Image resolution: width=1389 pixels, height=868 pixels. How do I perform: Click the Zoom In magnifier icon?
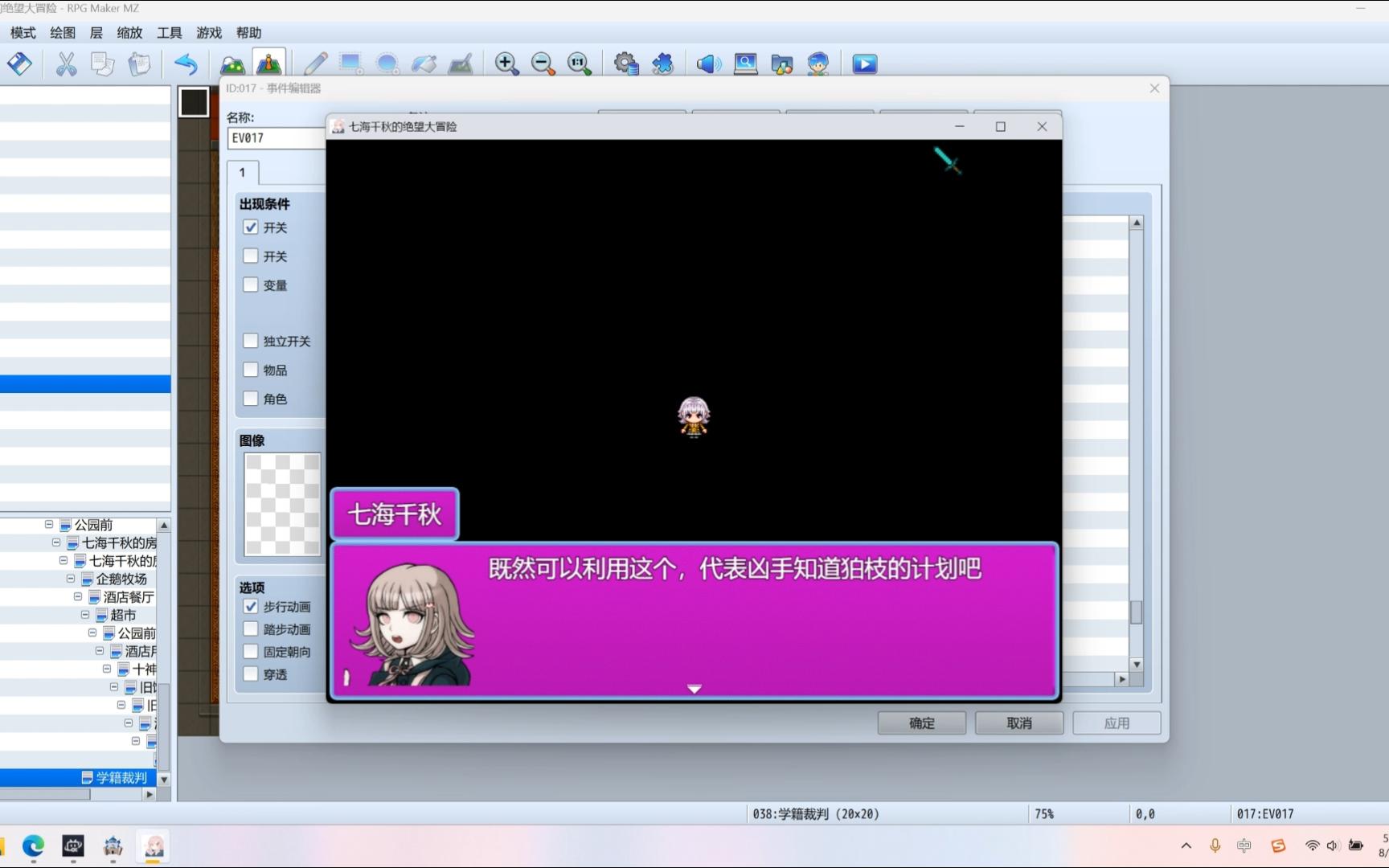tap(506, 63)
